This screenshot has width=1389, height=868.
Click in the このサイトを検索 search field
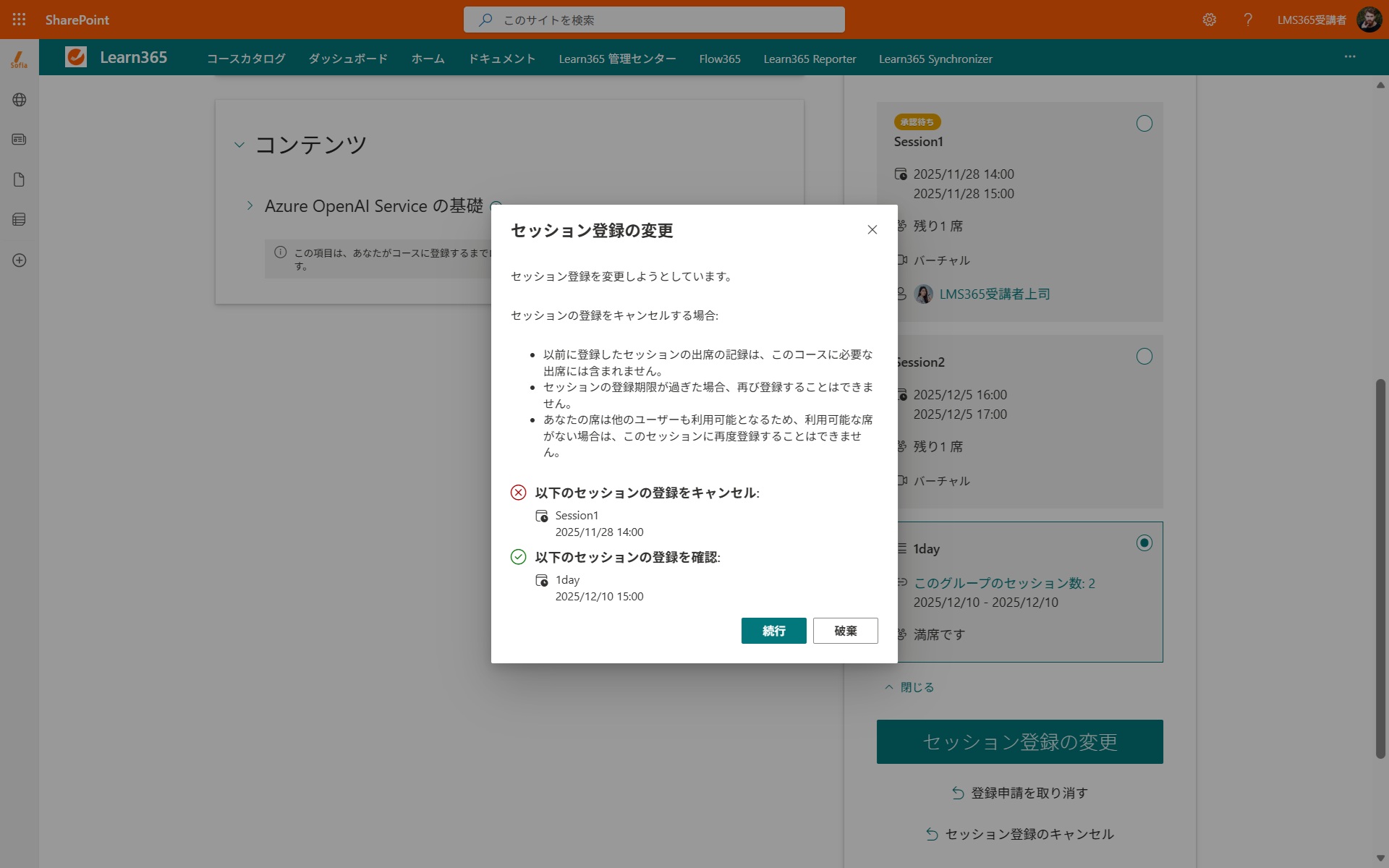[654, 20]
